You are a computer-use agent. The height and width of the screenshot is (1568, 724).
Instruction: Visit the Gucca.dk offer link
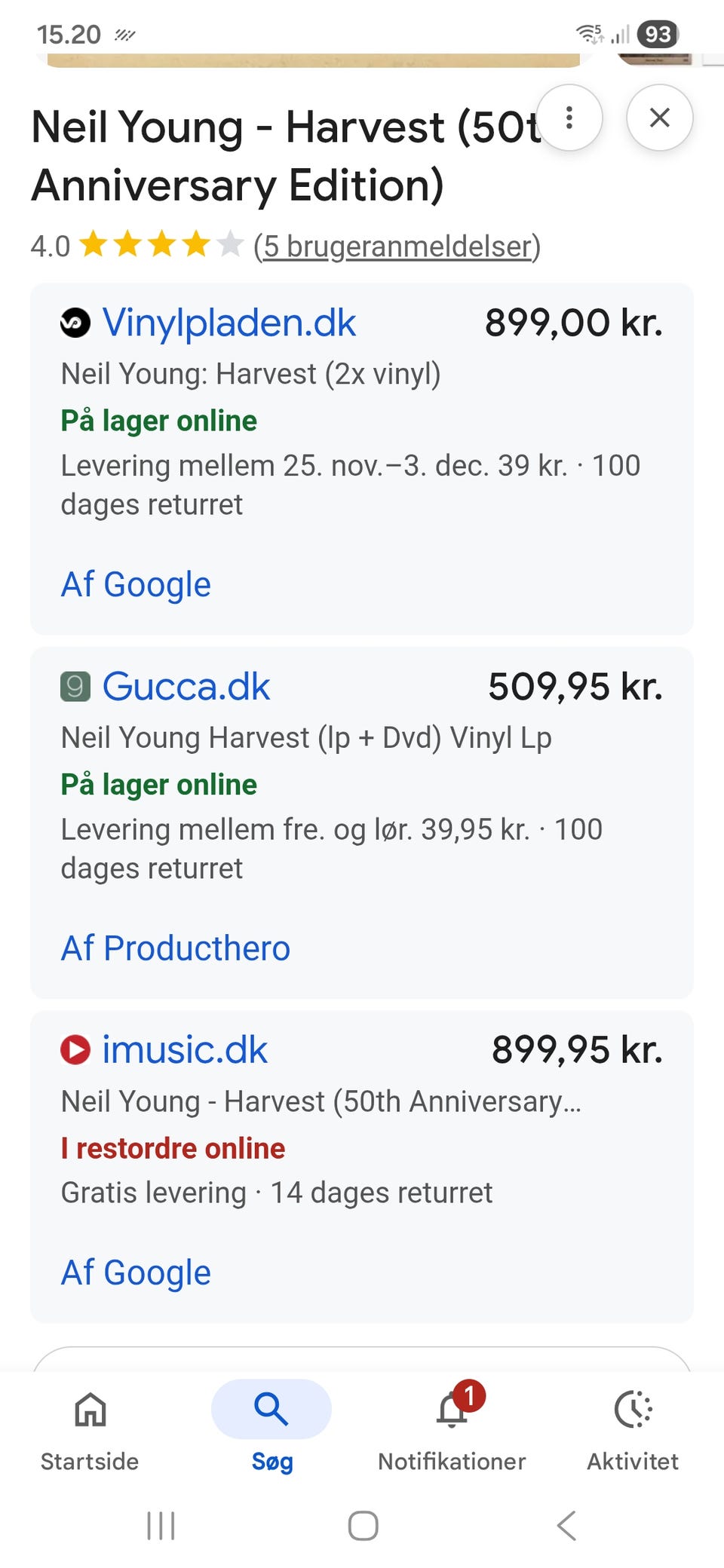(186, 687)
